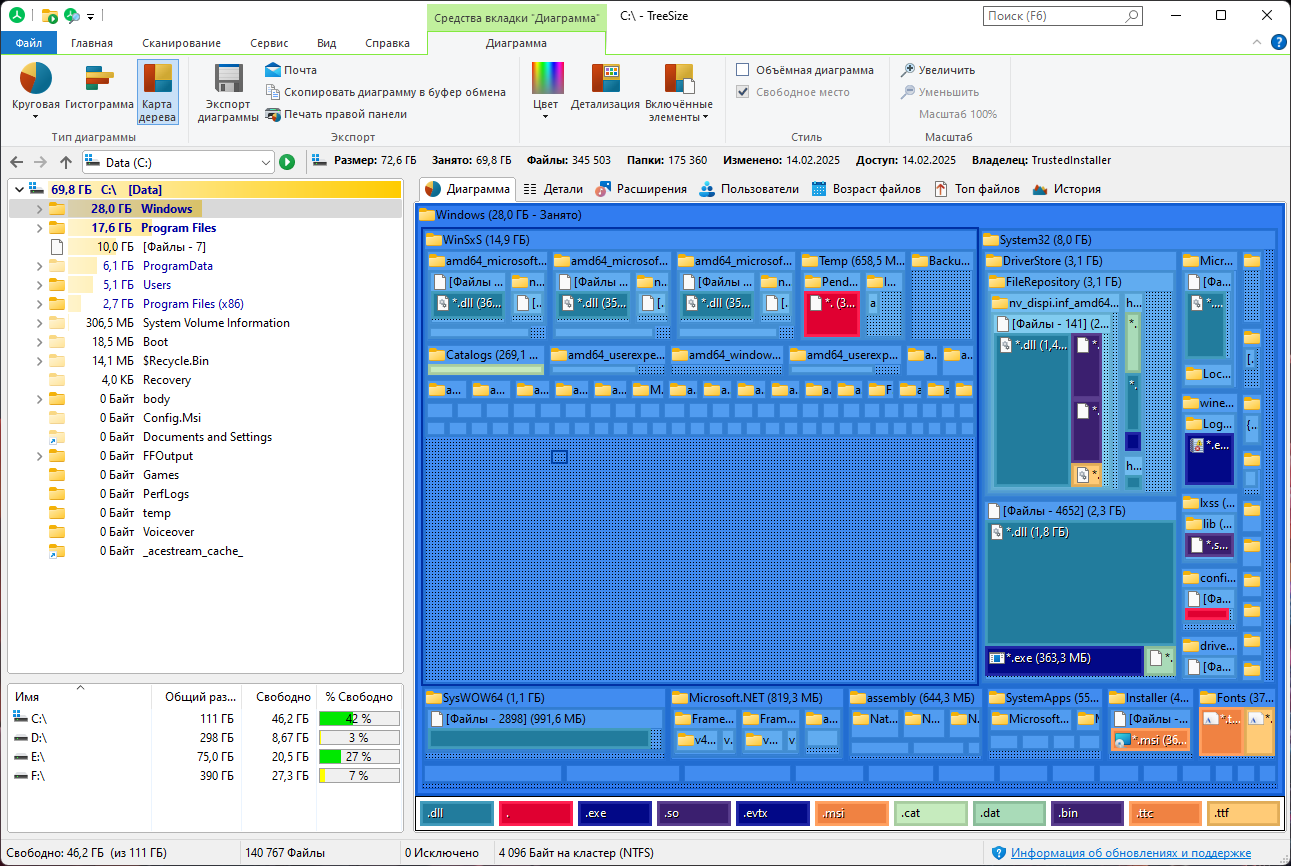Switch to Гистограмма bar chart type
Image resolution: width=1291 pixels, height=866 pixels.
99,86
